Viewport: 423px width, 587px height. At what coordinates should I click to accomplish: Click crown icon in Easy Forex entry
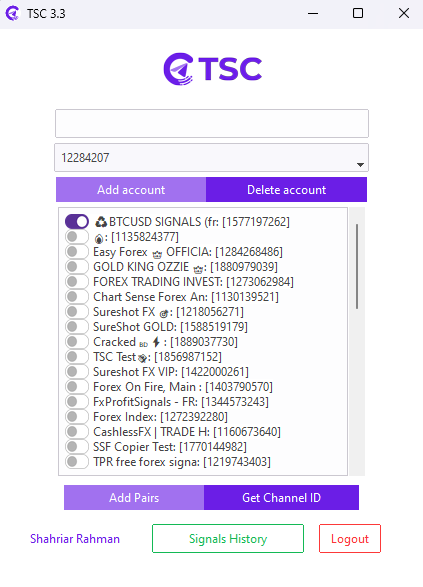pos(157,254)
